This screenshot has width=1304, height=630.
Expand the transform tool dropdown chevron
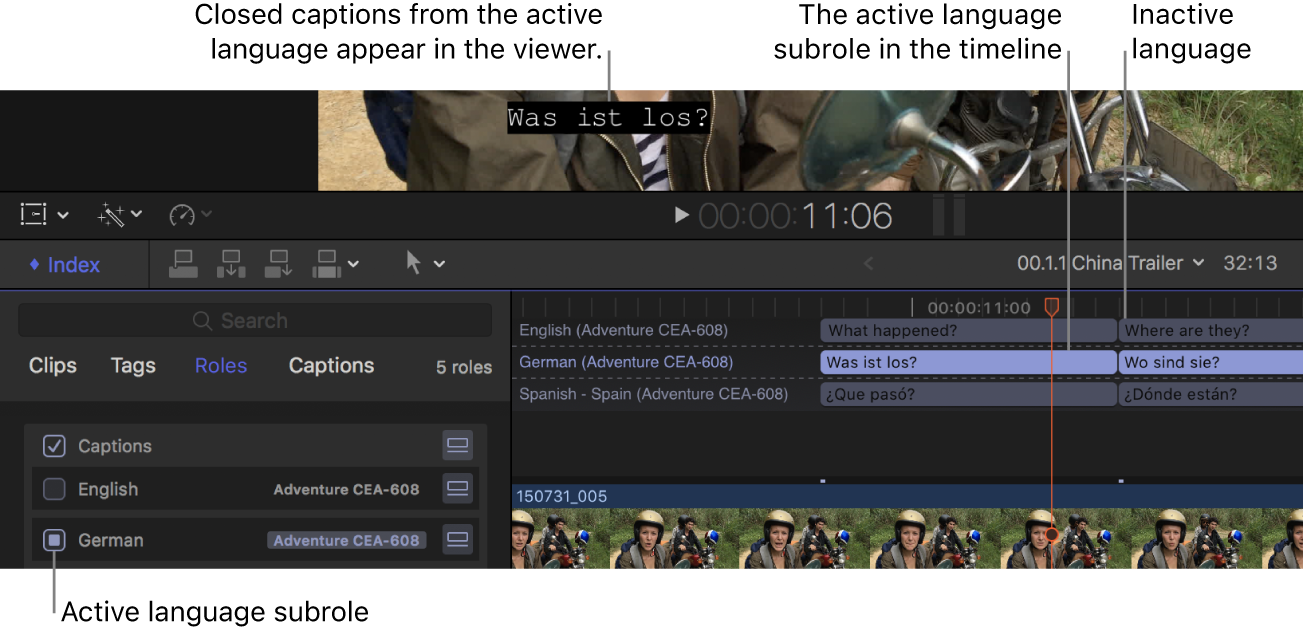[x=63, y=215]
